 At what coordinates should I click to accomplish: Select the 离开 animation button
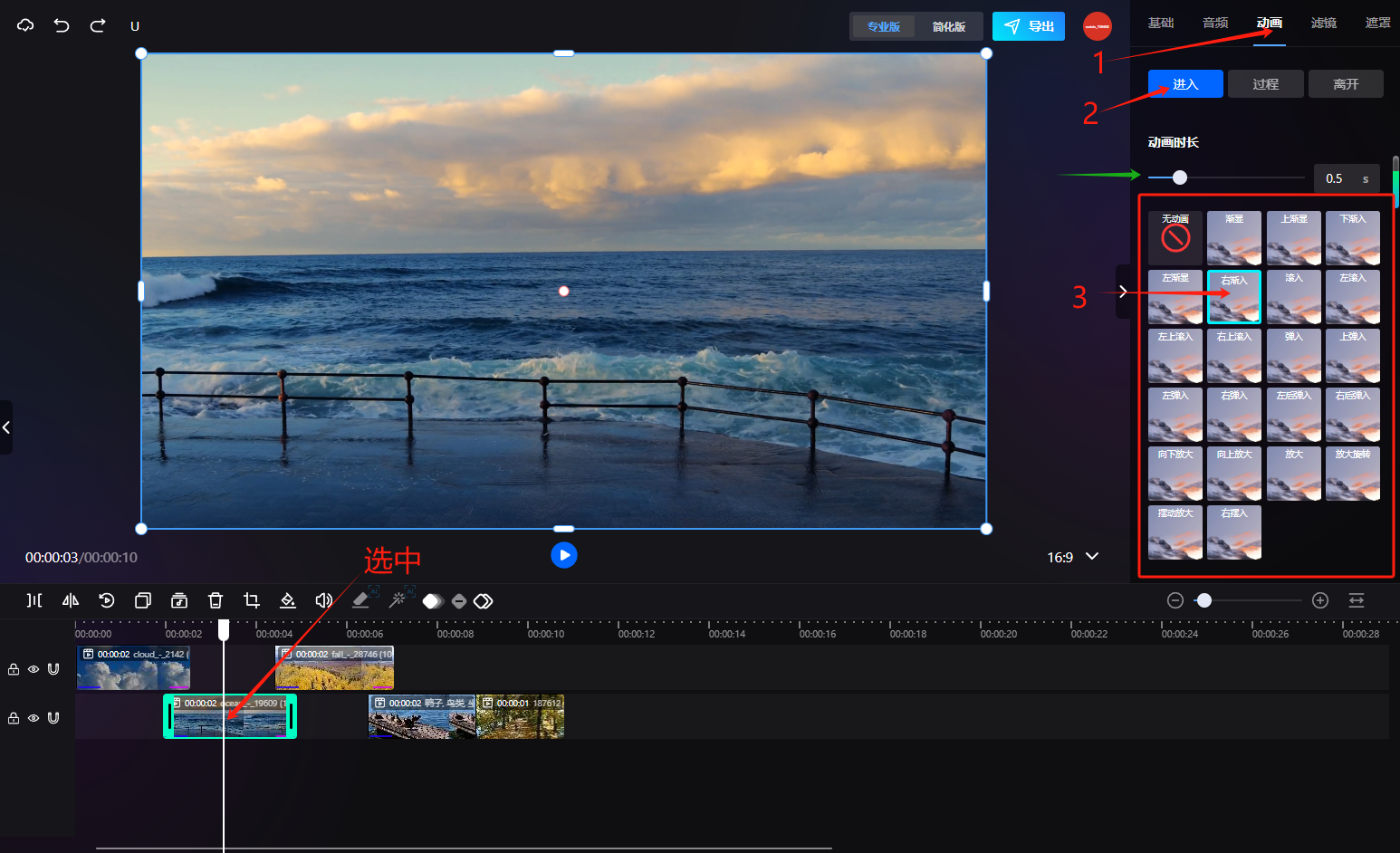(1346, 84)
